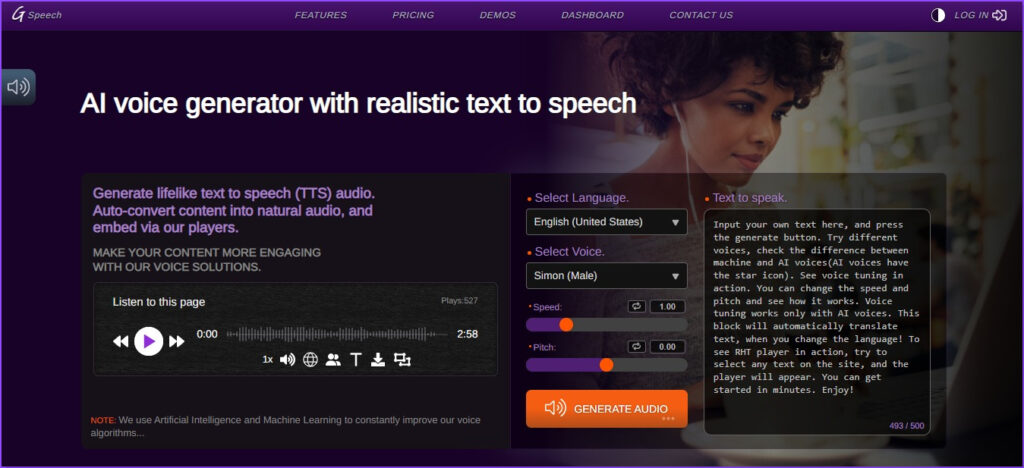Viewport: 1024px width, 468px height.
Task: Click the Speed value field showing 1.00
Action: pyautogui.click(x=667, y=307)
